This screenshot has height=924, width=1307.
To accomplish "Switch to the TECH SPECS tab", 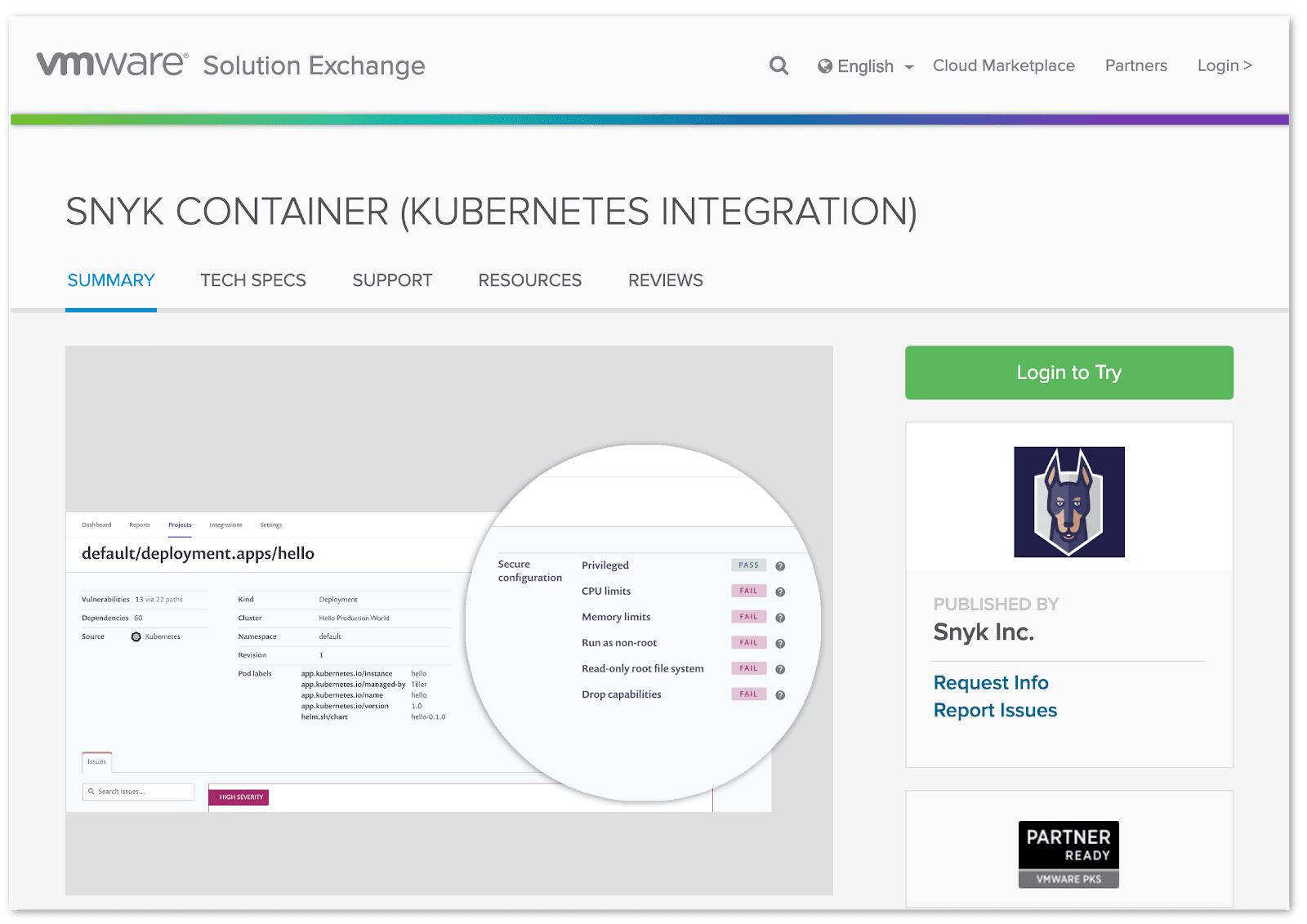I will (x=253, y=280).
